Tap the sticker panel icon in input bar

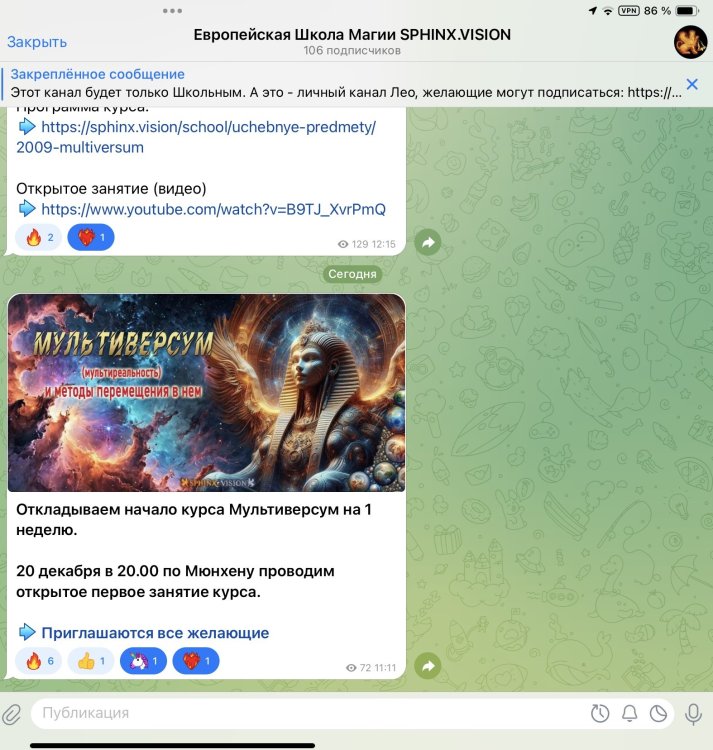659,714
